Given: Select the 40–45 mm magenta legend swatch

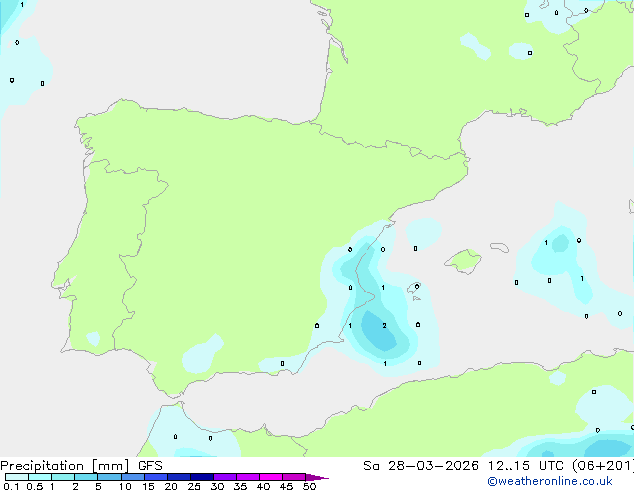Looking at the screenshot, I should coord(271,477).
